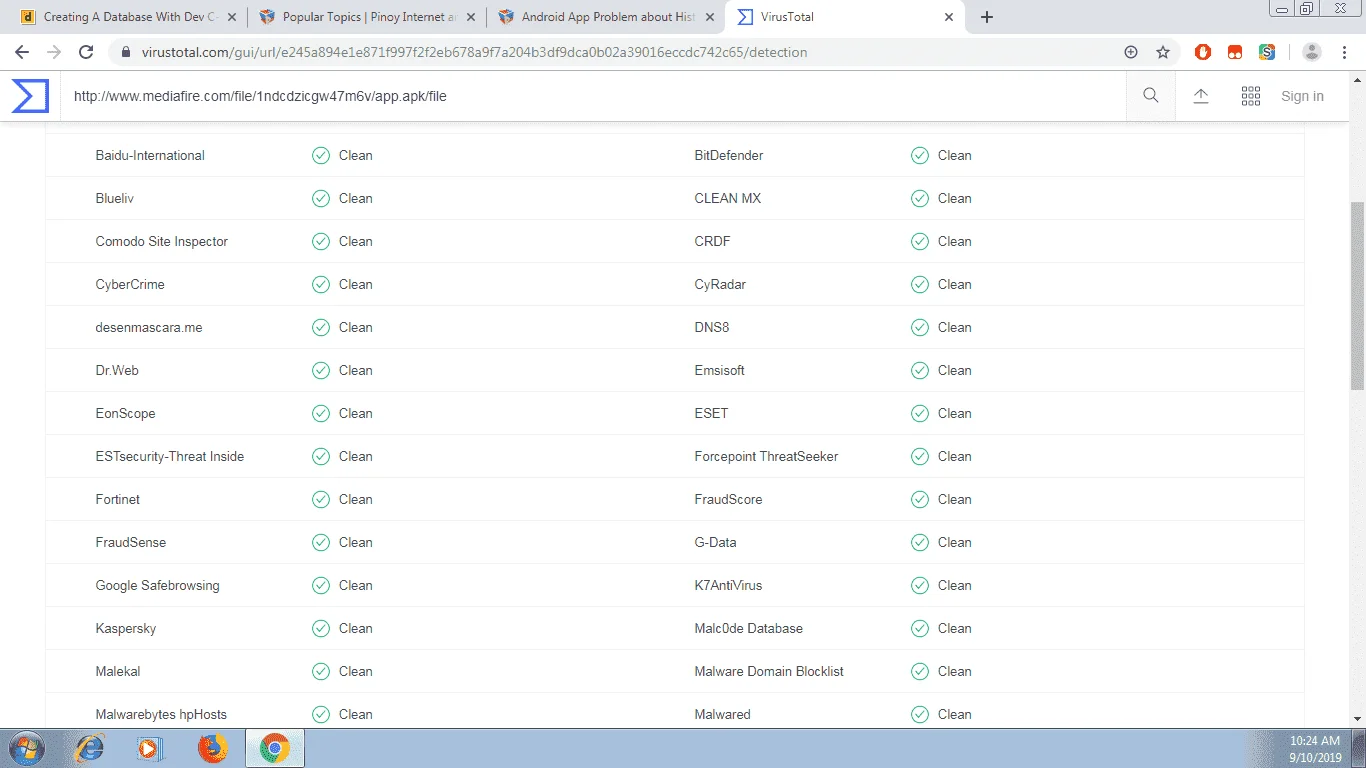Viewport: 1366px width, 768px height.
Task: Click the page vertical scrollbar thumb
Action: [x=1357, y=295]
